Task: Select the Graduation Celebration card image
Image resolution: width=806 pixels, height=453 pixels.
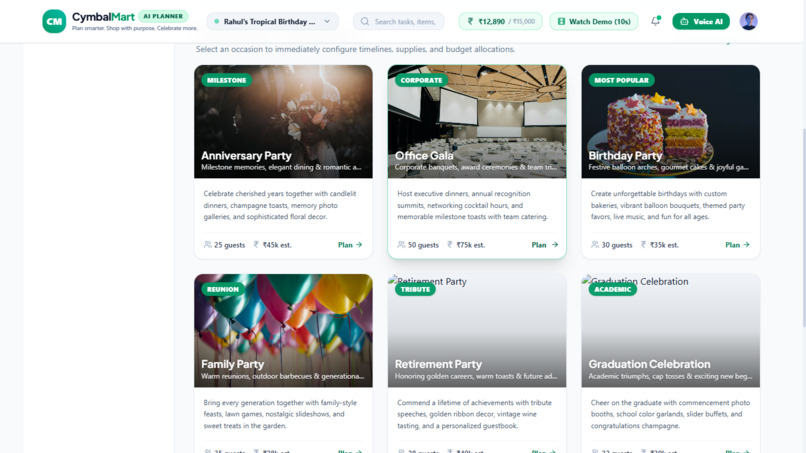Action: tap(670, 331)
